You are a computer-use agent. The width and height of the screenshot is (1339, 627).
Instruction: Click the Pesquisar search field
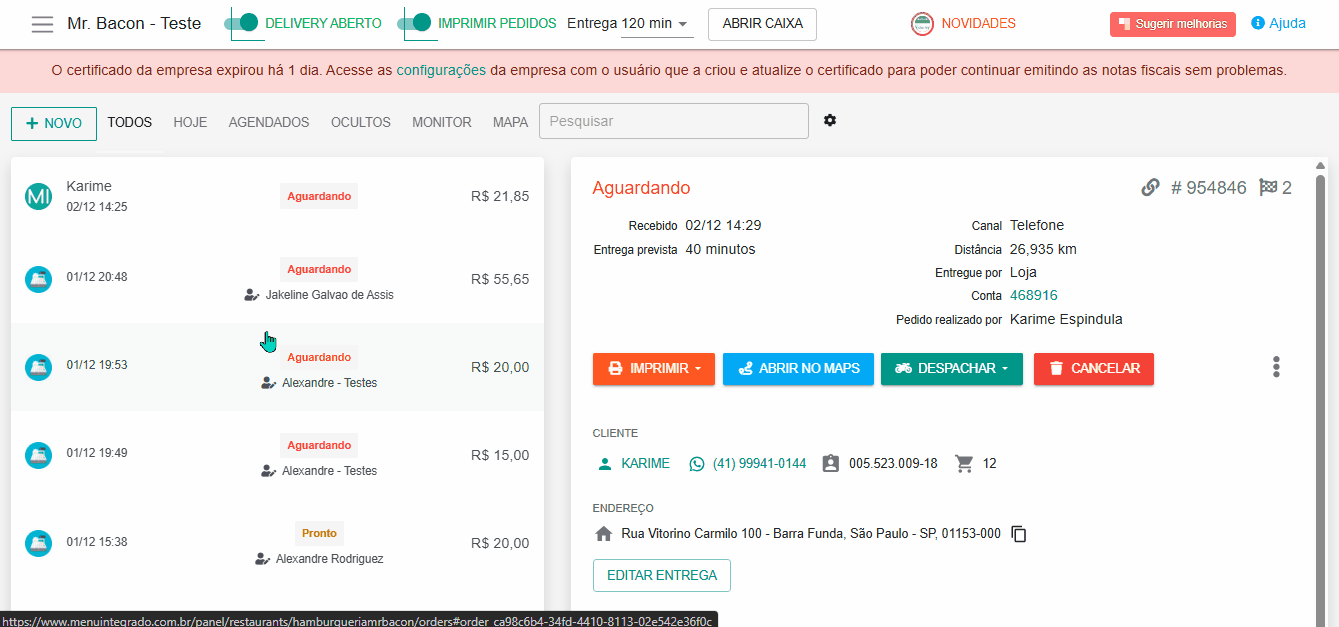click(x=673, y=121)
